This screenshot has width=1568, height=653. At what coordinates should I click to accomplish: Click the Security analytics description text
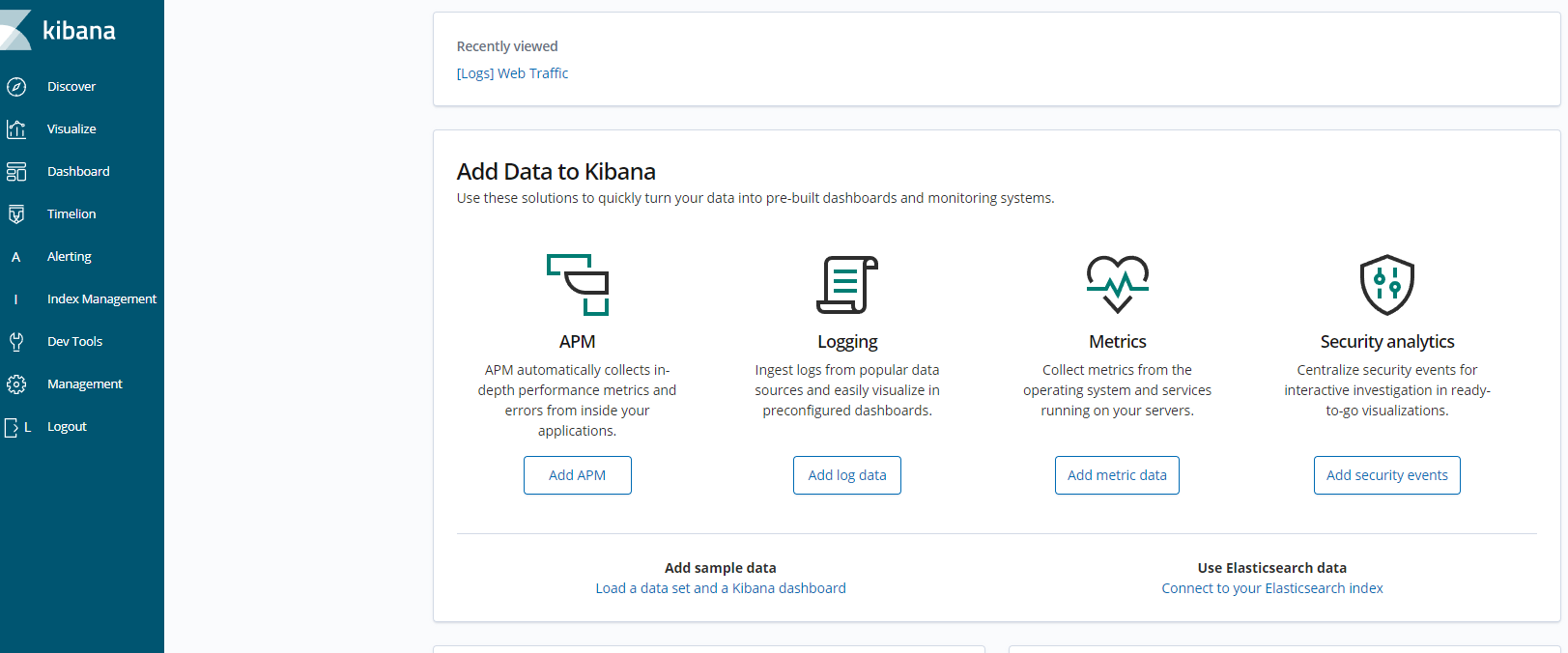click(1387, 390)
